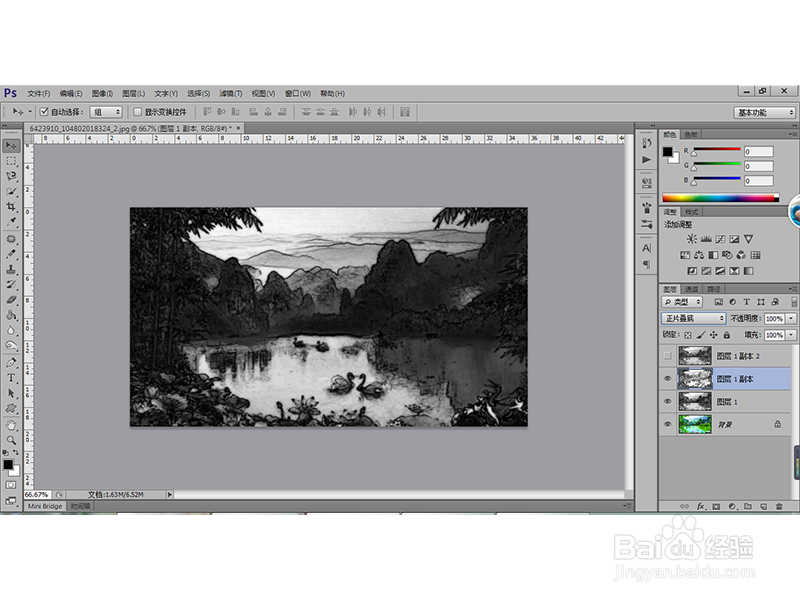Open the 类型 layer filter dropdown

click(x=682, y=302)
